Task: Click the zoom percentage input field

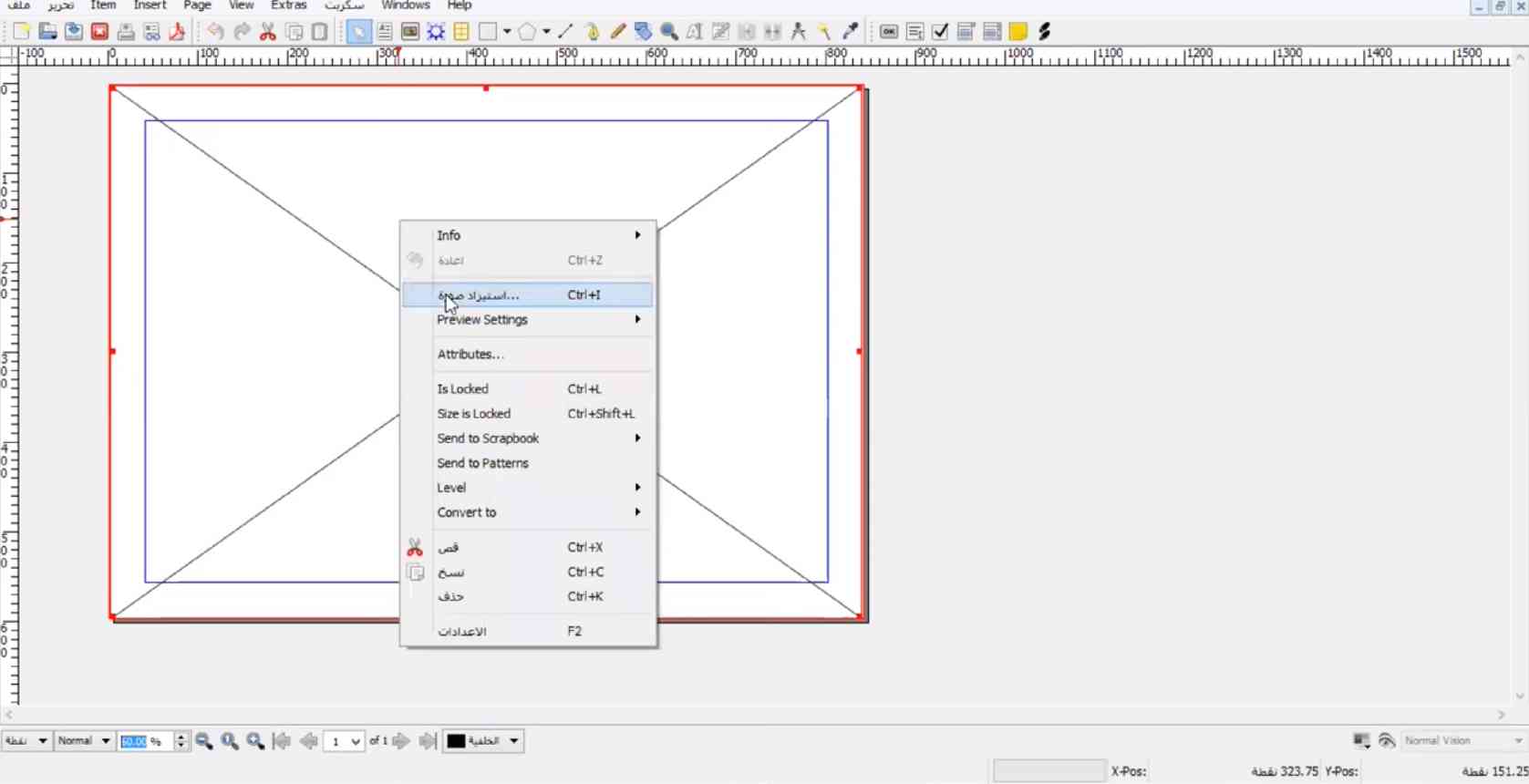Action: coord(146,741)
